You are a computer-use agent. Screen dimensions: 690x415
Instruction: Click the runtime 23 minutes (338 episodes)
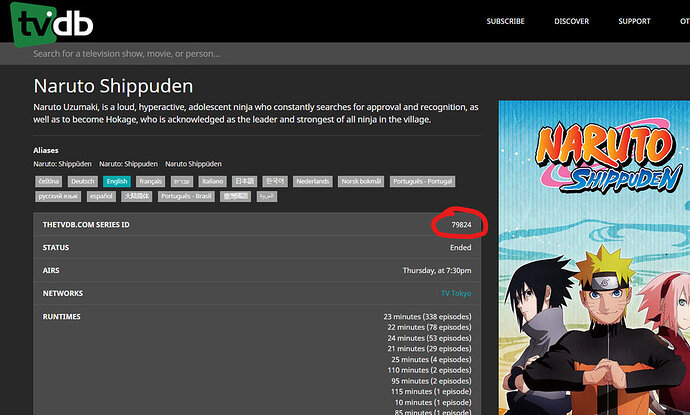click(427, 316)
